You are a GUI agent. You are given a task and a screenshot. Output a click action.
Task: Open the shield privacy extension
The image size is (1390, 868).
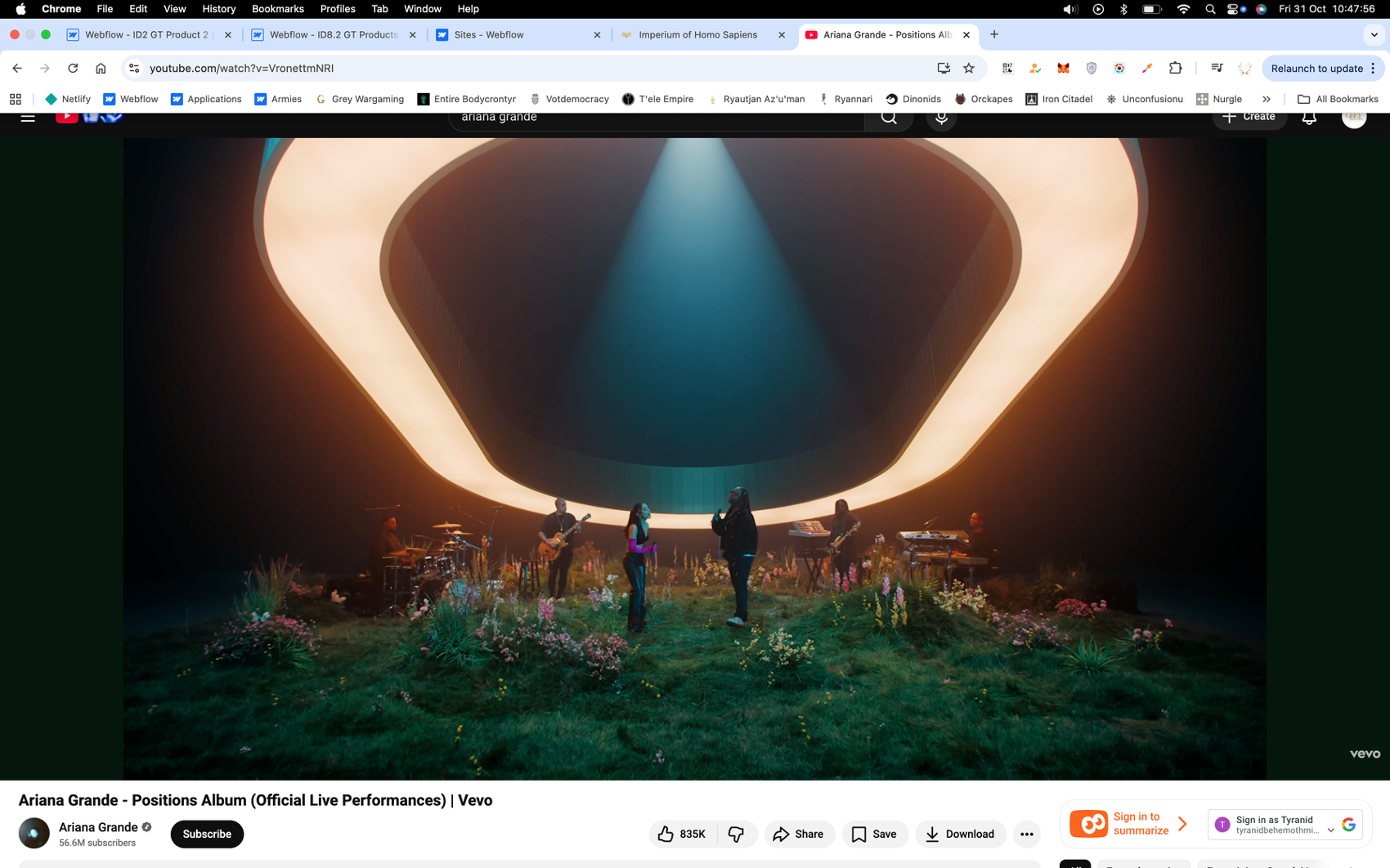[1091, 69]
